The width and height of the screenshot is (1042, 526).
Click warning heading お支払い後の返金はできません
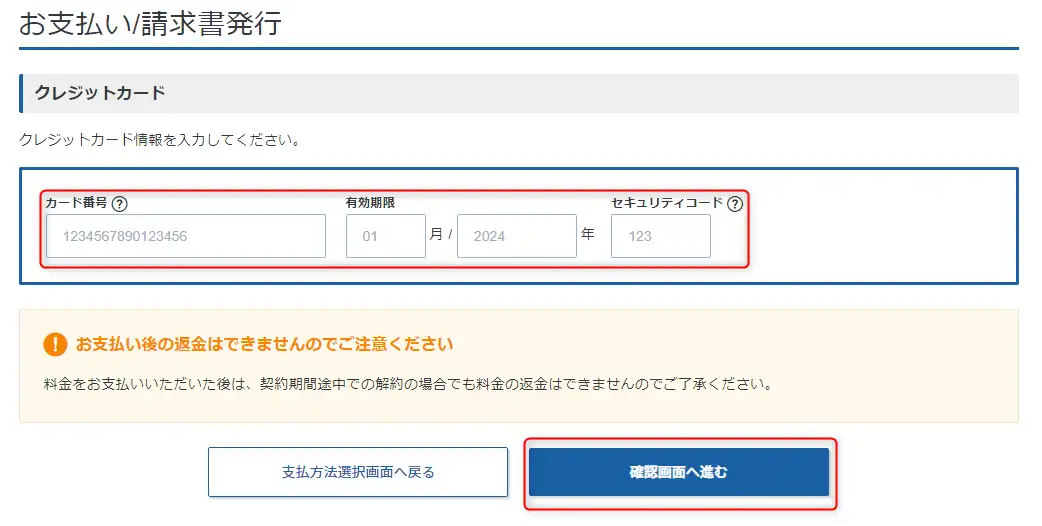click(x=264, y=344)
